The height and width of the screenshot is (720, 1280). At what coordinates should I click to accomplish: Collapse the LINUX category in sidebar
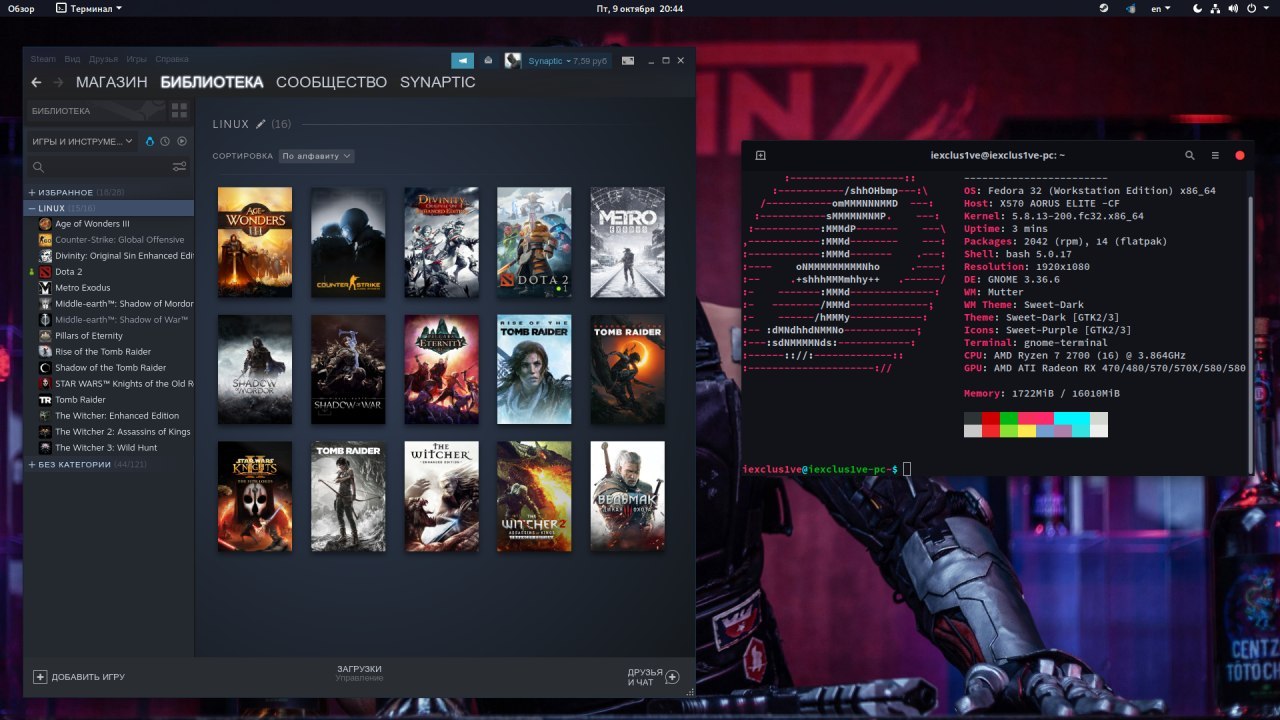32,208
